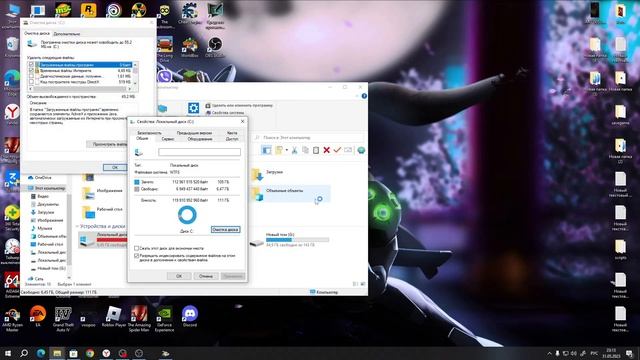The image size is (640, 360).
Task: Open the 'Оборудование' tab in properties
Action: (200, 139)
